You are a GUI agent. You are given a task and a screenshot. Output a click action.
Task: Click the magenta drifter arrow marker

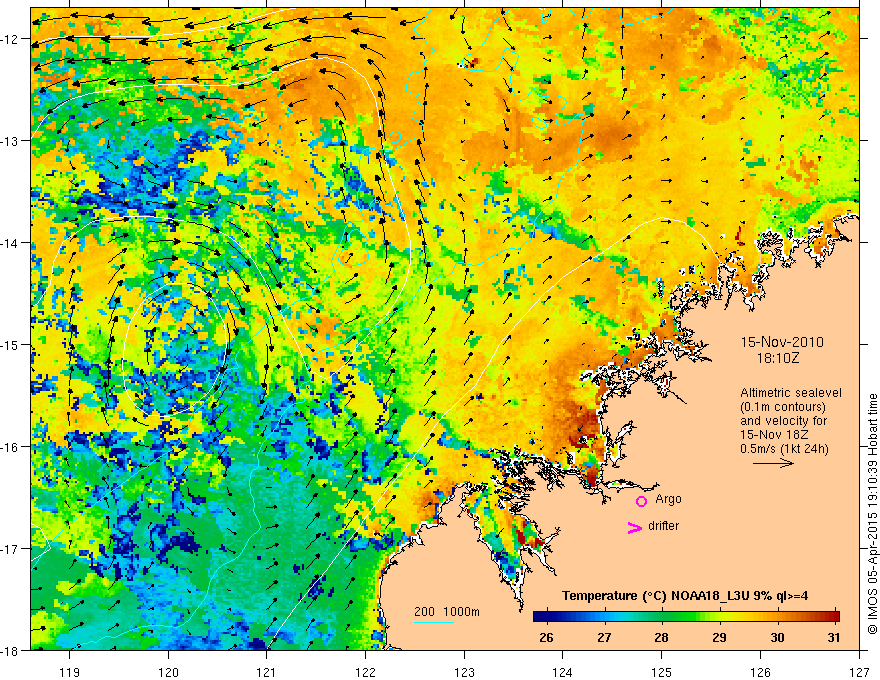click(x=634, y=527)
